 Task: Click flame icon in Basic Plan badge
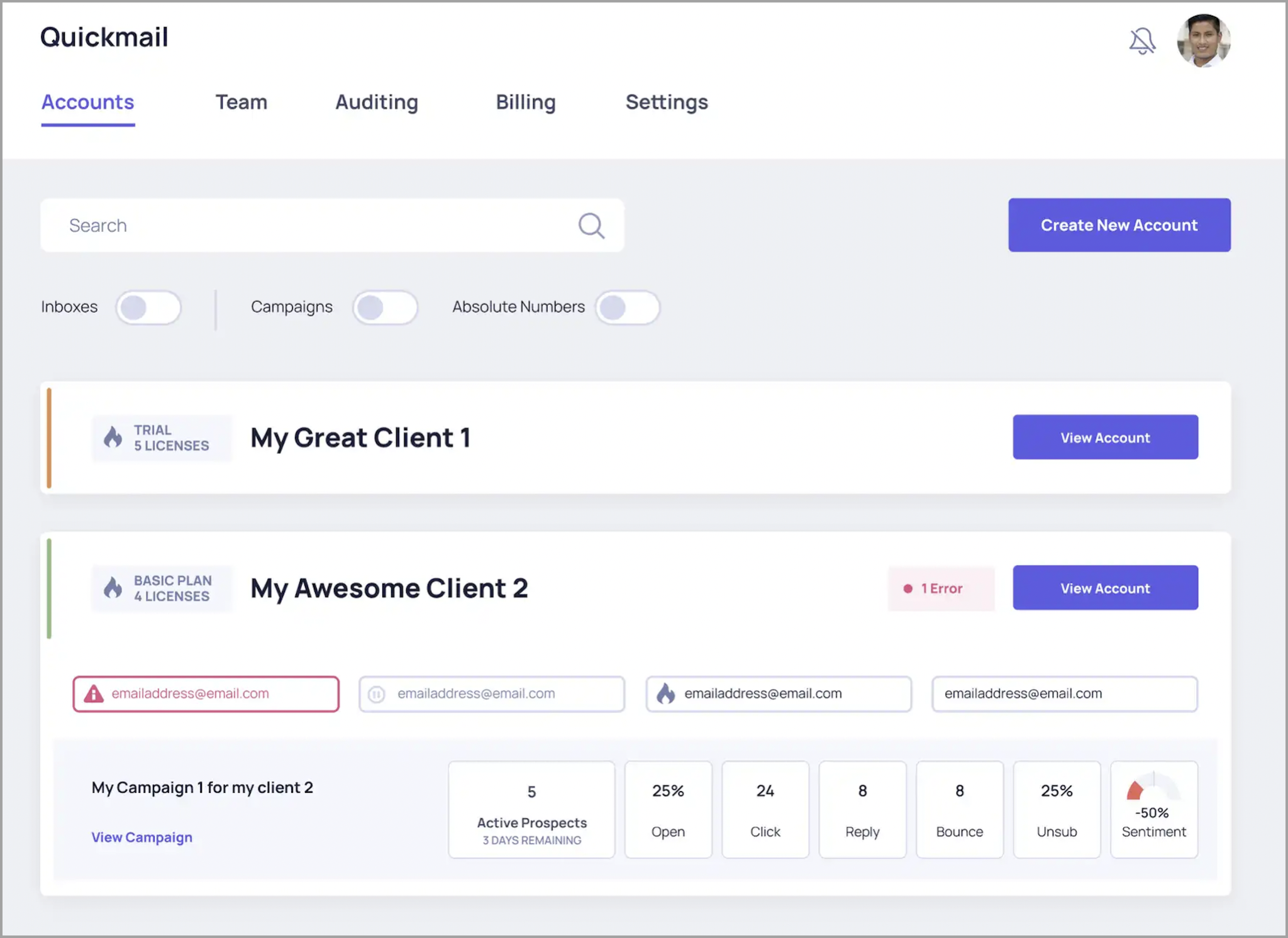(x=113, y=588)
